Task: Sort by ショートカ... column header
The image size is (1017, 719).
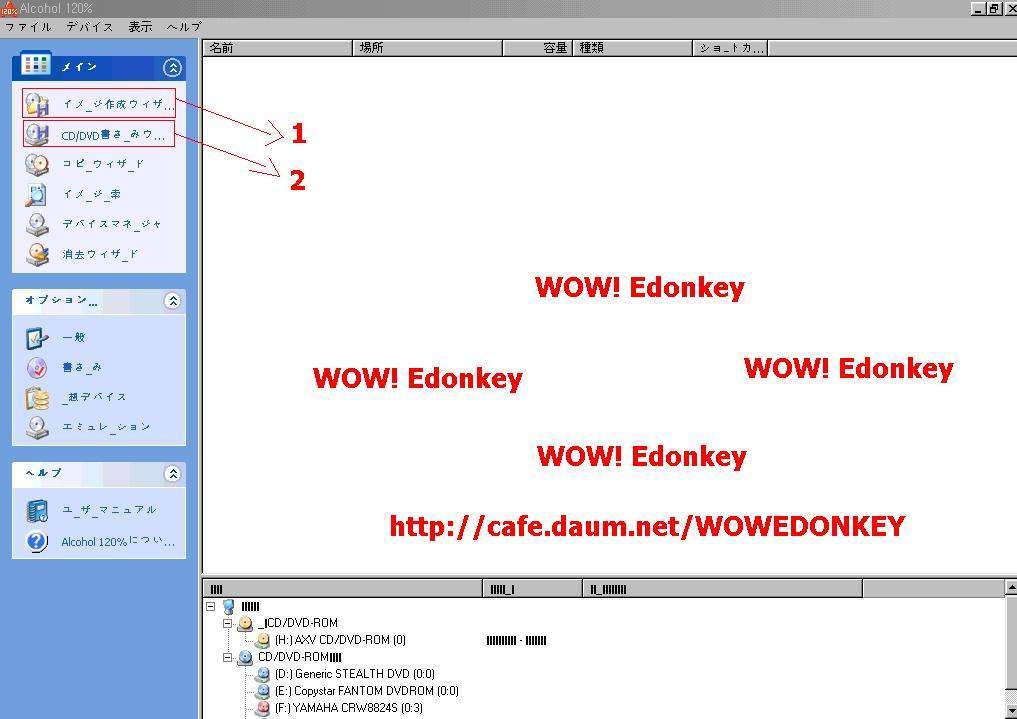Action: click(x=730, y=48)
